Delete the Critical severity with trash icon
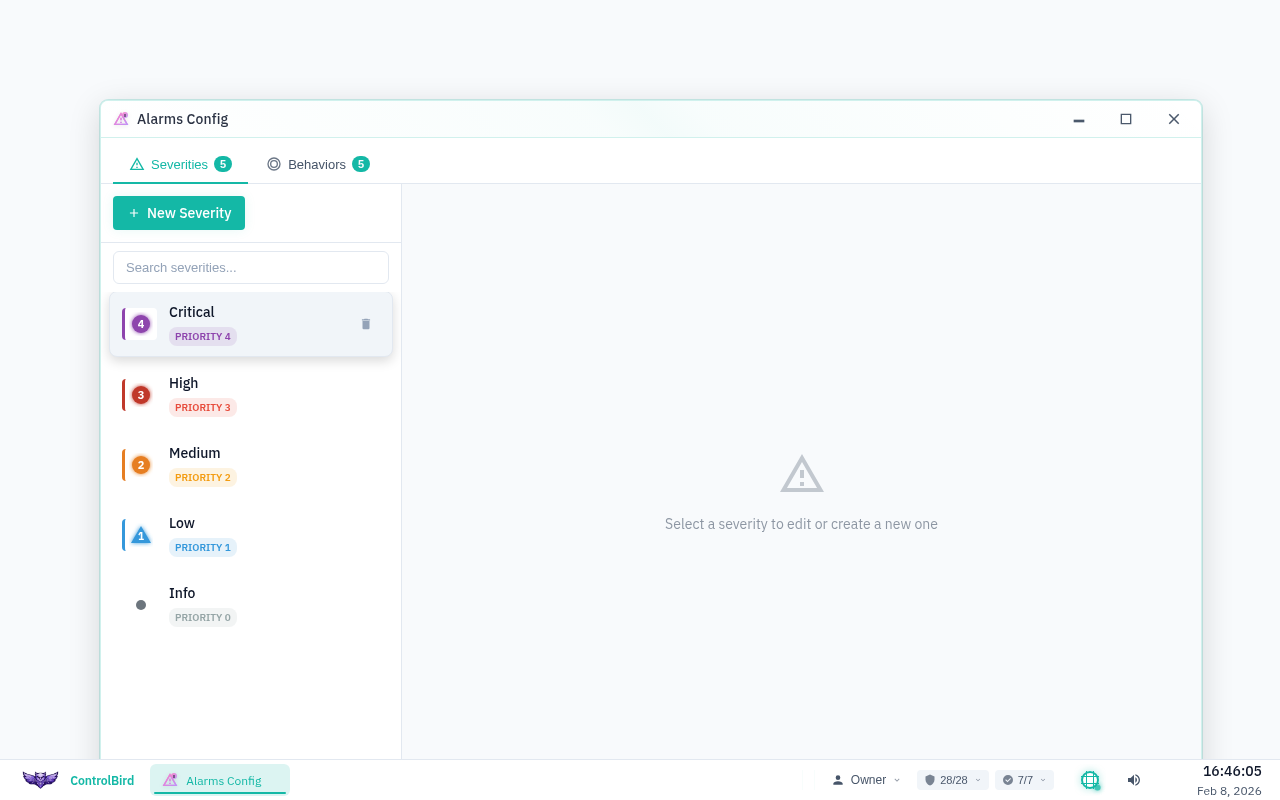 pyautogui.click(x=366, y=324)
